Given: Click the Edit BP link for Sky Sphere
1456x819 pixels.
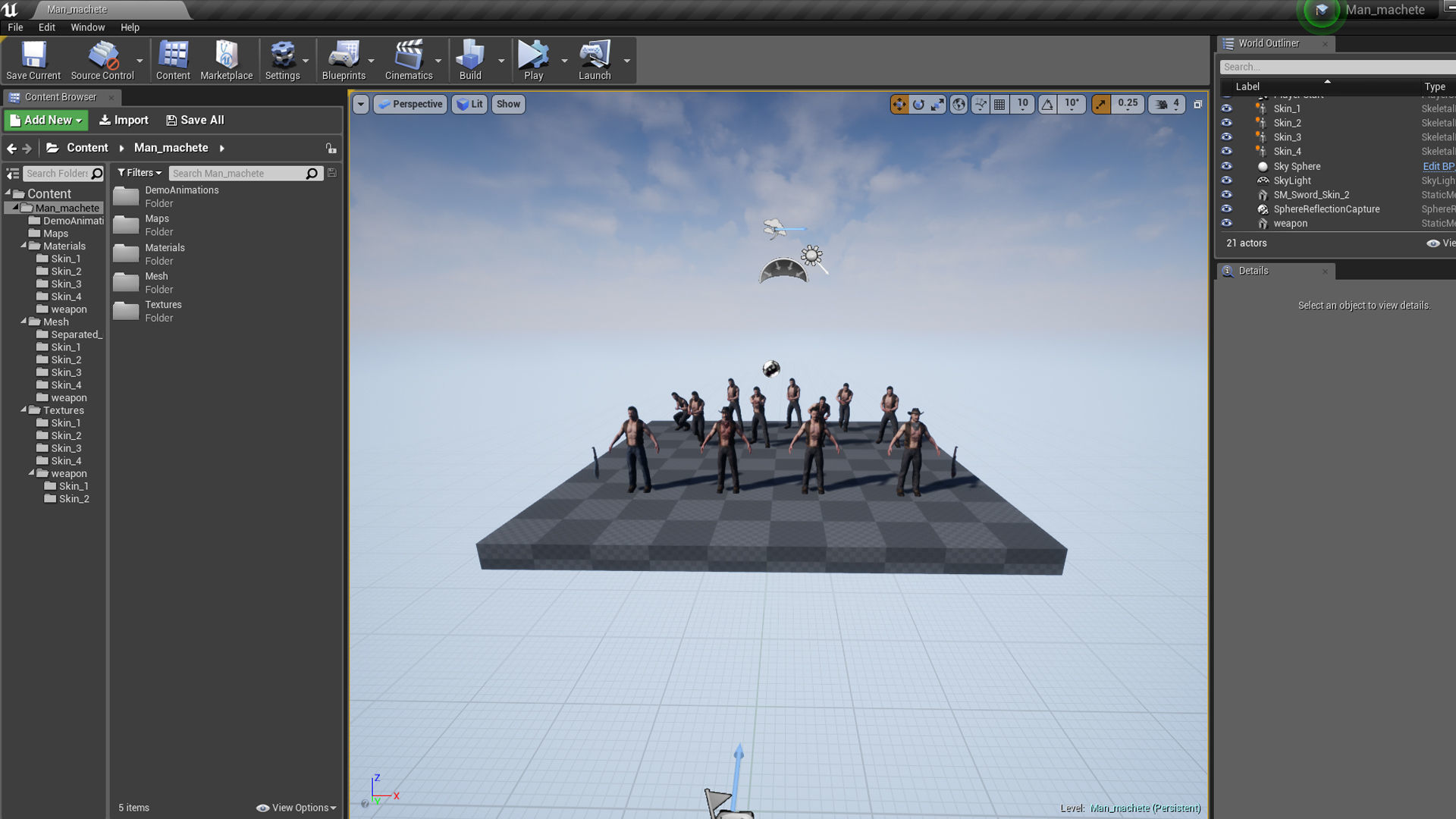Looking at the screenshot, I should (x=1437, y=167).
